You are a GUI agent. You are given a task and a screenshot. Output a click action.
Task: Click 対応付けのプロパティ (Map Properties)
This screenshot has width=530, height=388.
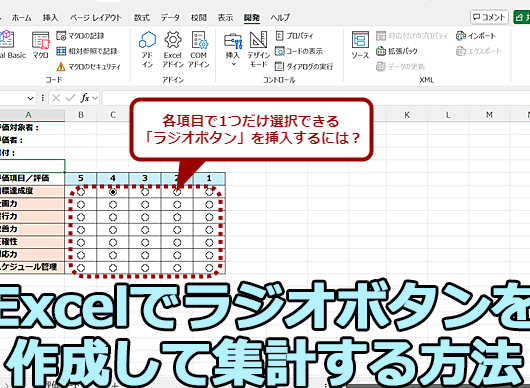point(412,35)
